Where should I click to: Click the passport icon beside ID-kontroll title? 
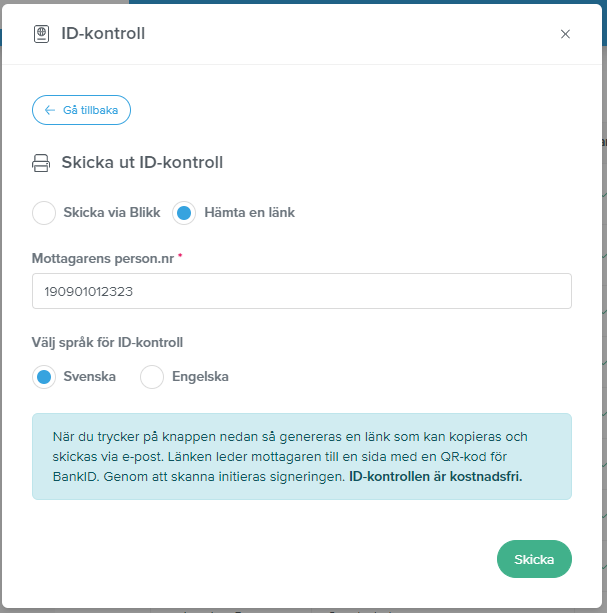41,34
